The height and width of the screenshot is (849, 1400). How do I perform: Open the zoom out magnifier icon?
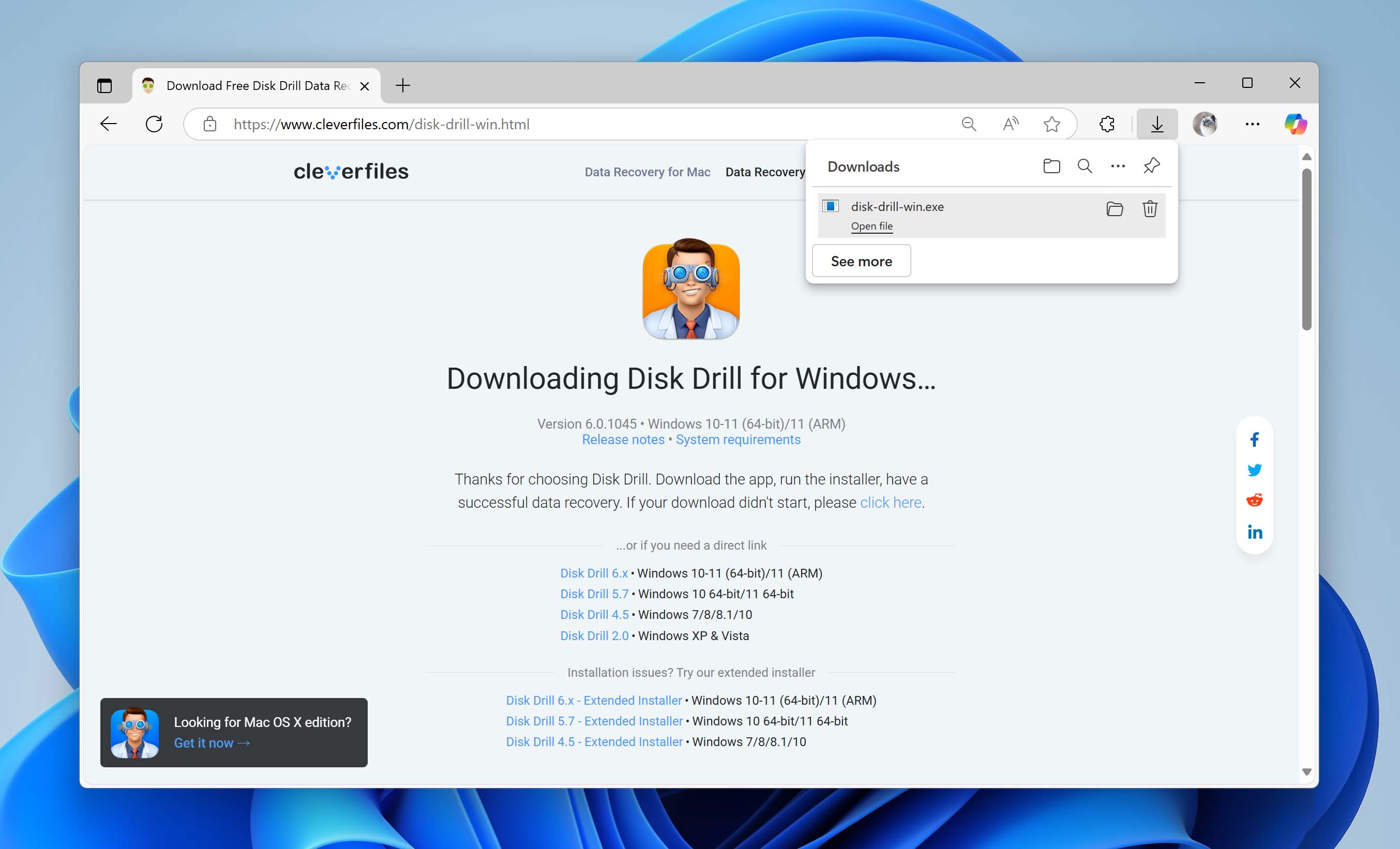coord(969,124)
